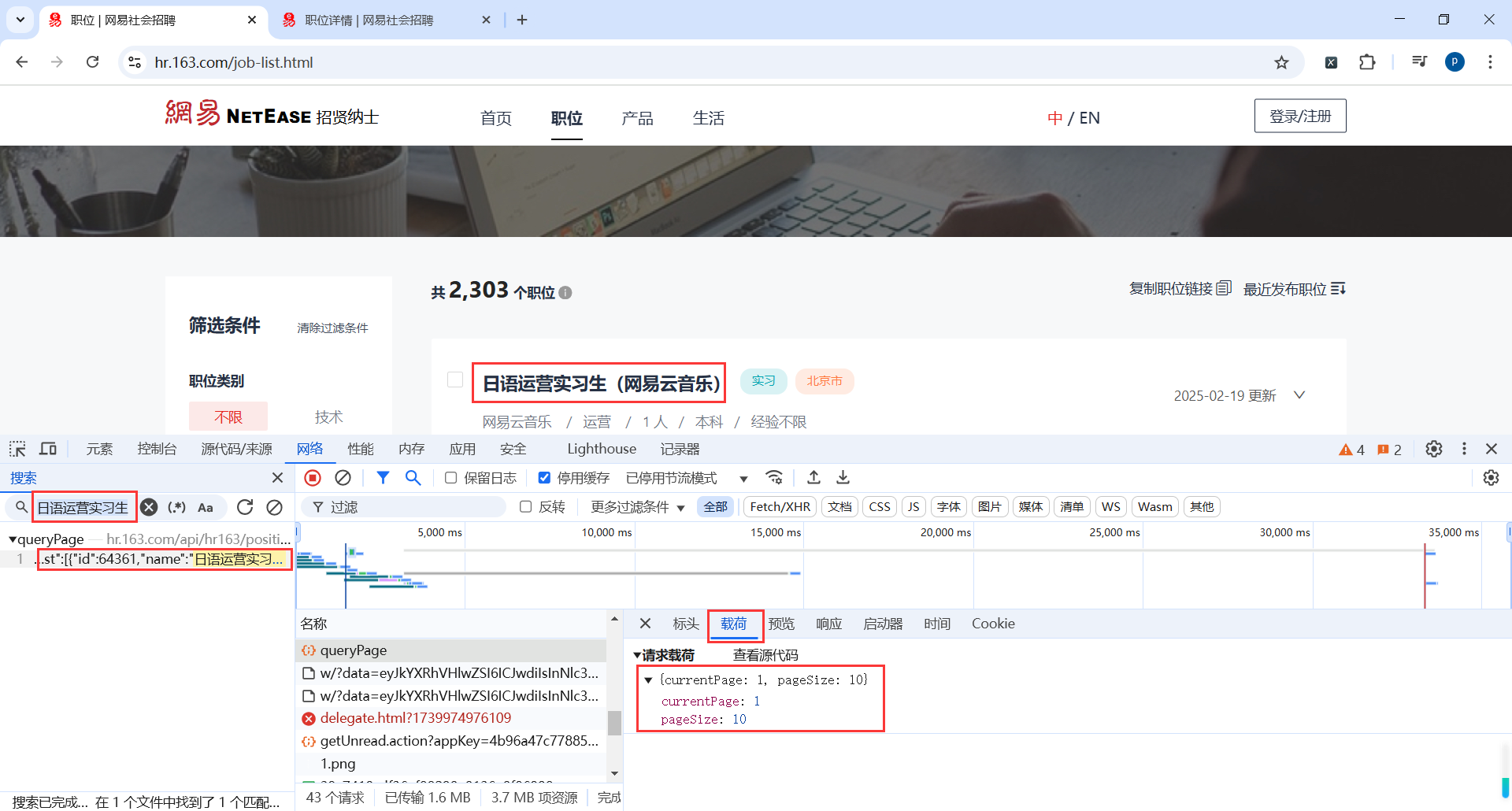Image resolution: width=1512 pixels, height=811 pixels.
Task: Toggle the device toolbar icon in DevTools
Action: pyautogui.click(x=48, y=449)
